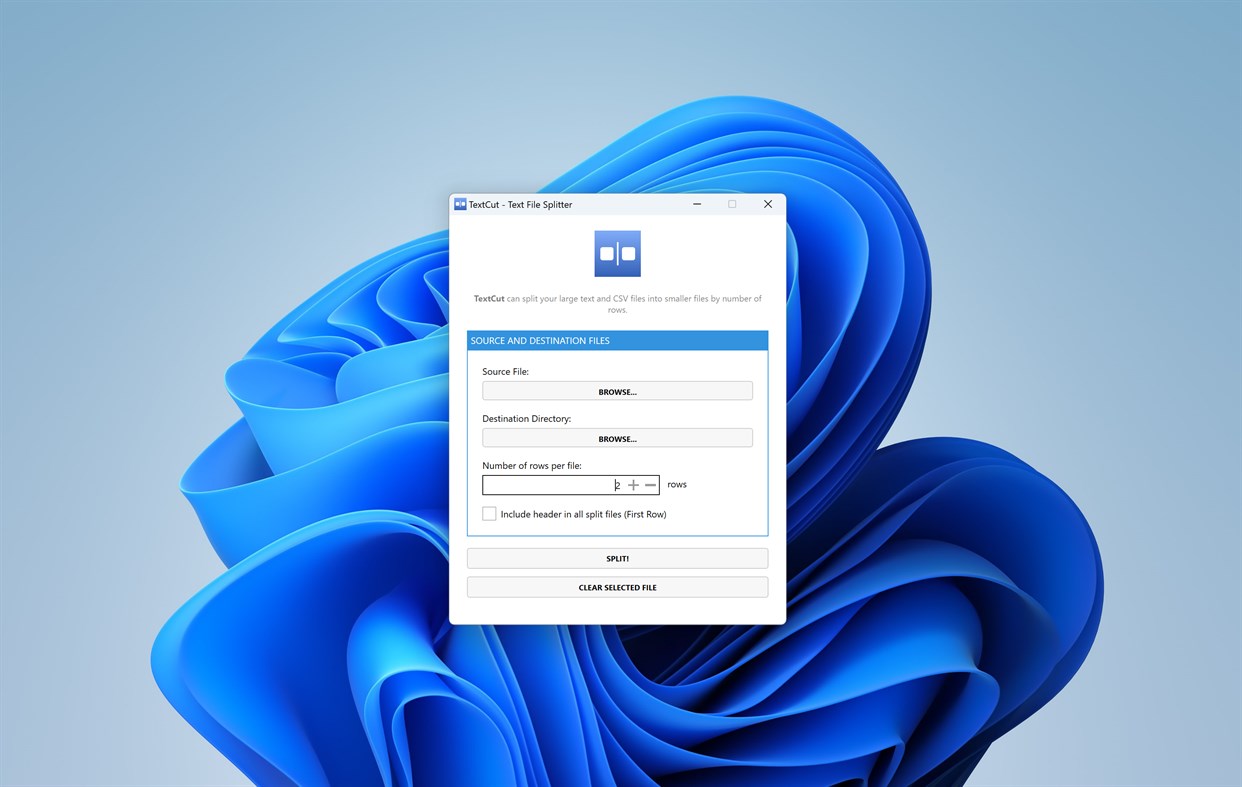Click the 'Number of rows per file:' label
This screenshot has width=1242, height=787.
point(531,466)
